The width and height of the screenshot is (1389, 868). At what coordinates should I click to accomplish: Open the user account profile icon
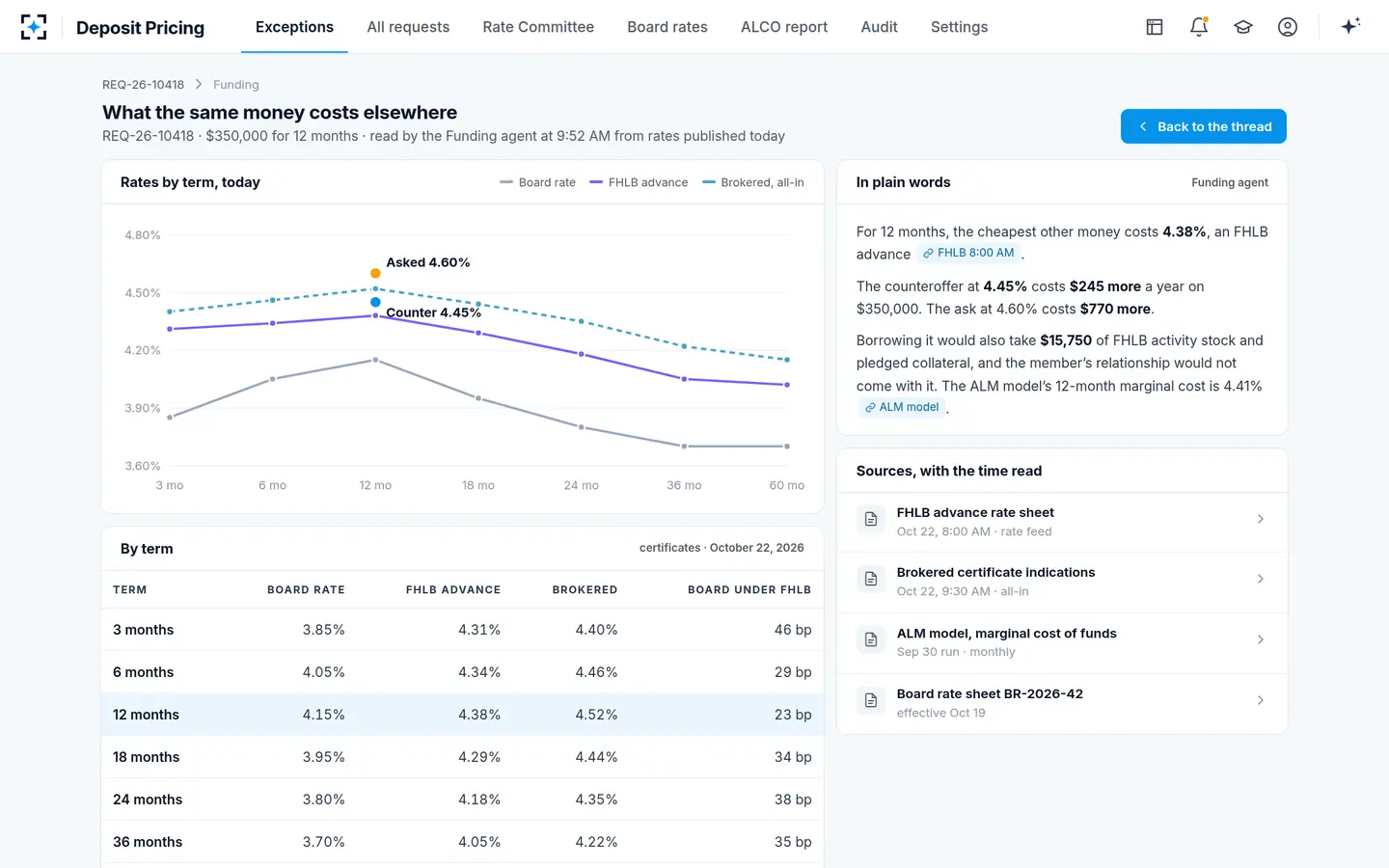click(x=1288, y=27)
